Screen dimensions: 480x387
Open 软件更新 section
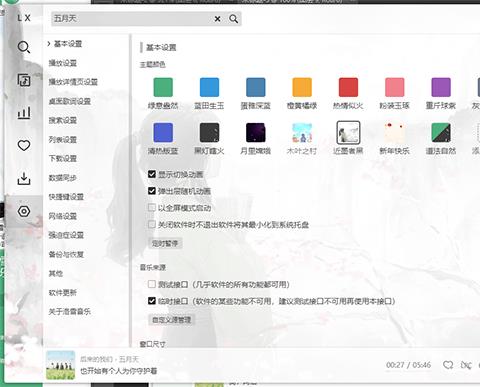coord(63,293)
